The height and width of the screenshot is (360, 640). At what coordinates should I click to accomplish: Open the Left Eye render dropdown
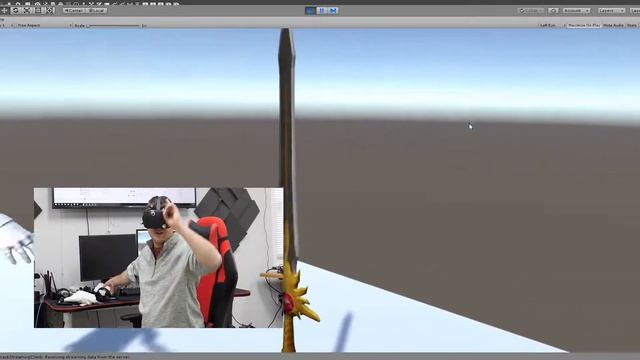coord(552,25)
